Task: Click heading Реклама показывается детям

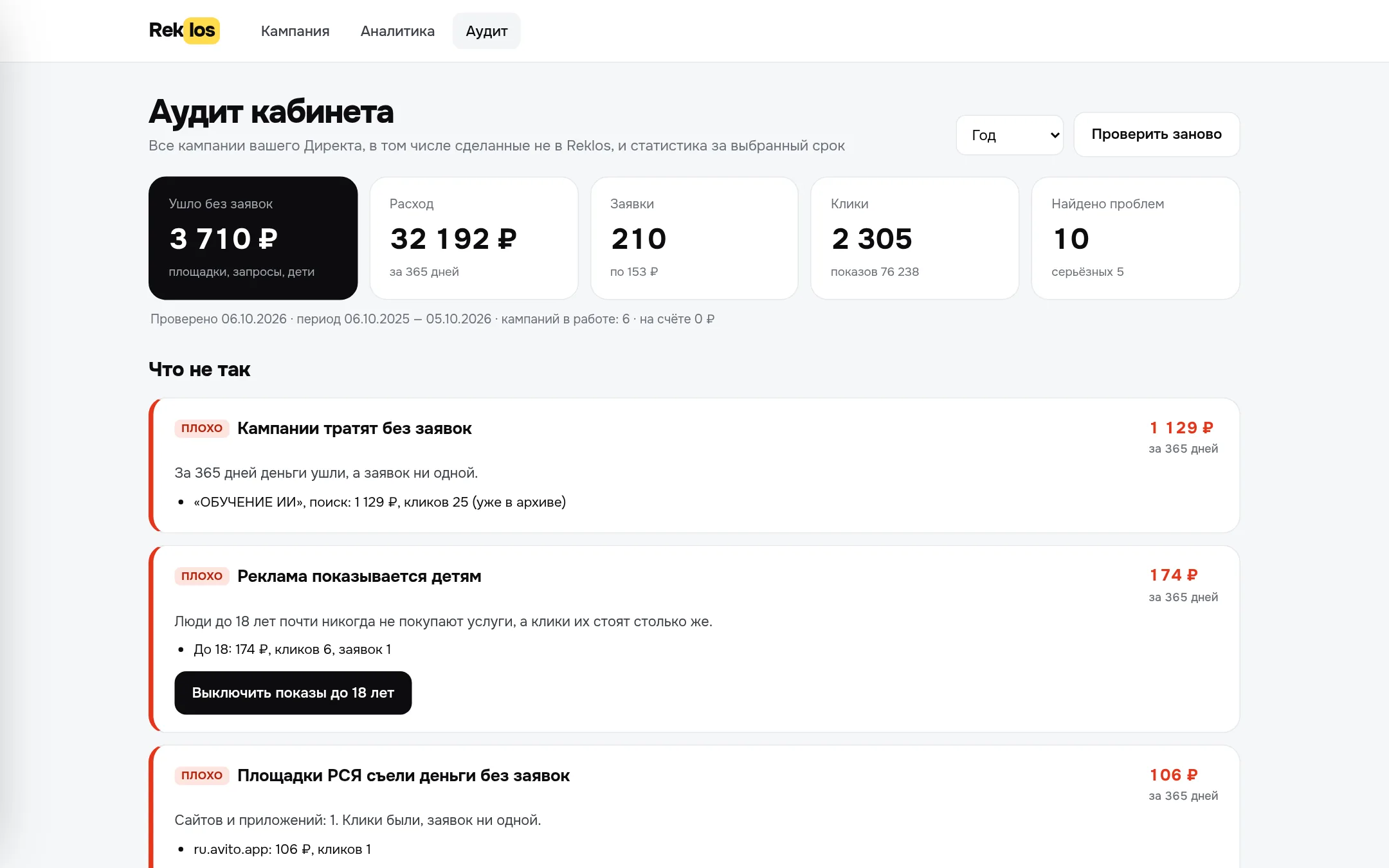Action: pos(359,576)
